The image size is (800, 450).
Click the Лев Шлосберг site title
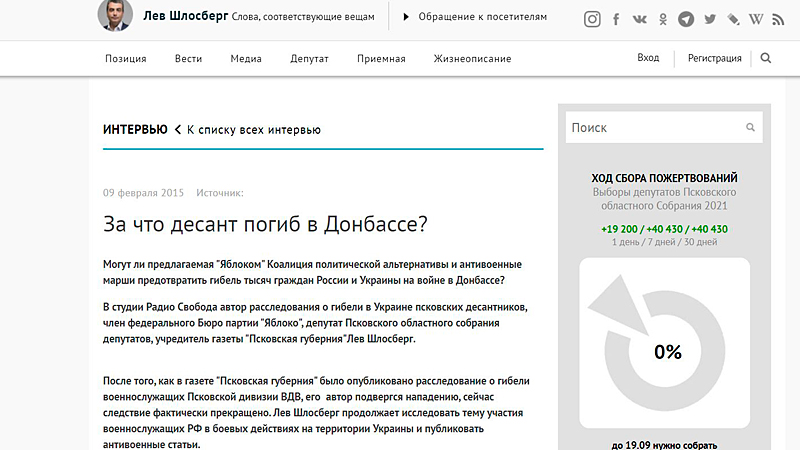[185, 16]
